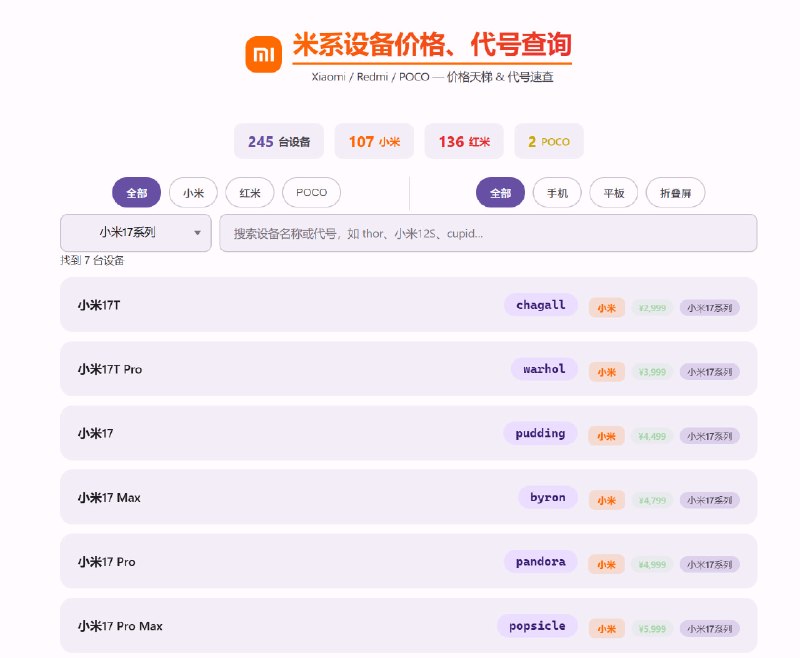Click the Xiaomi MI logo icon
The image size is (800, 658).
pos(263,54)
